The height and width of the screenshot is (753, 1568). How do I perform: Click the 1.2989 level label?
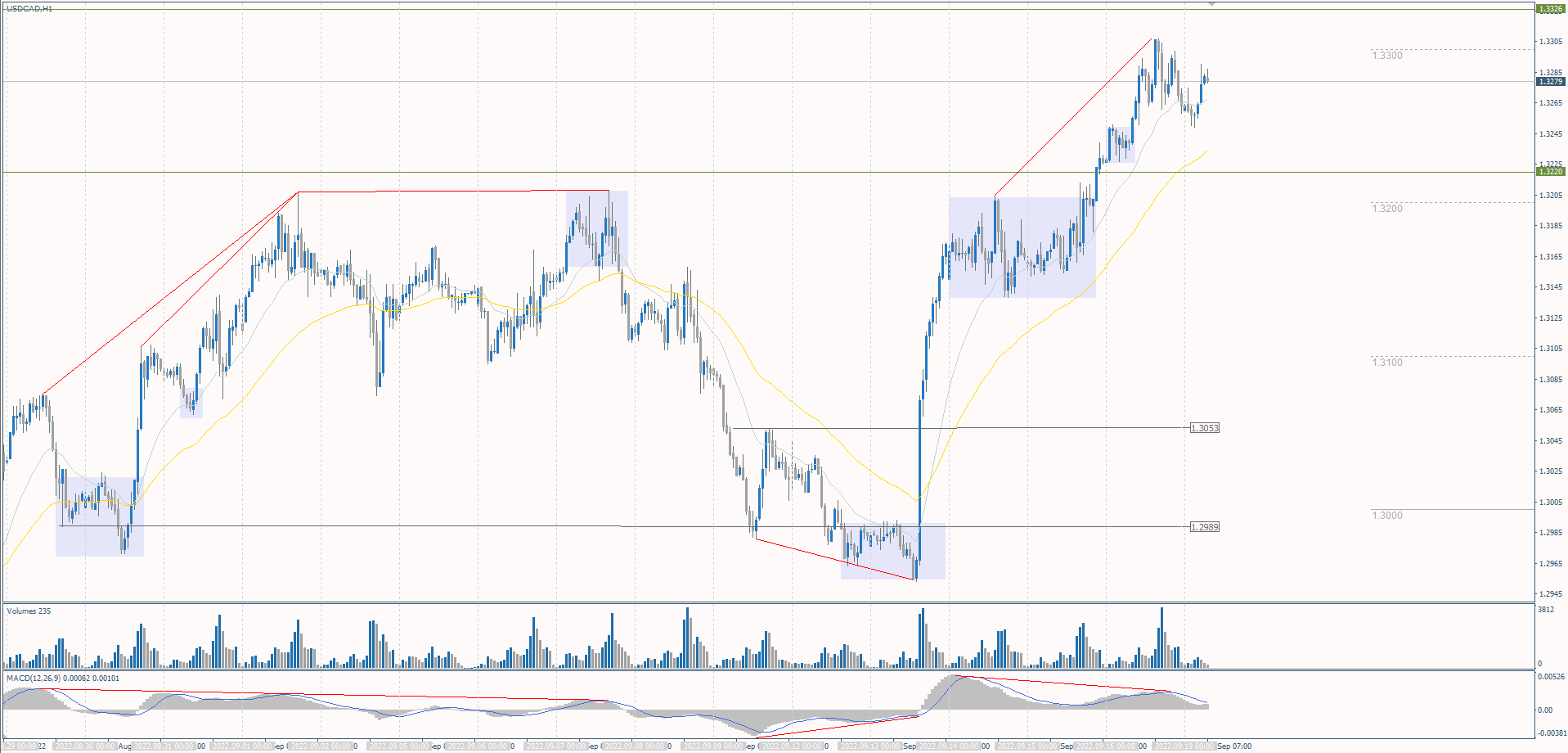pos(1204,527)
